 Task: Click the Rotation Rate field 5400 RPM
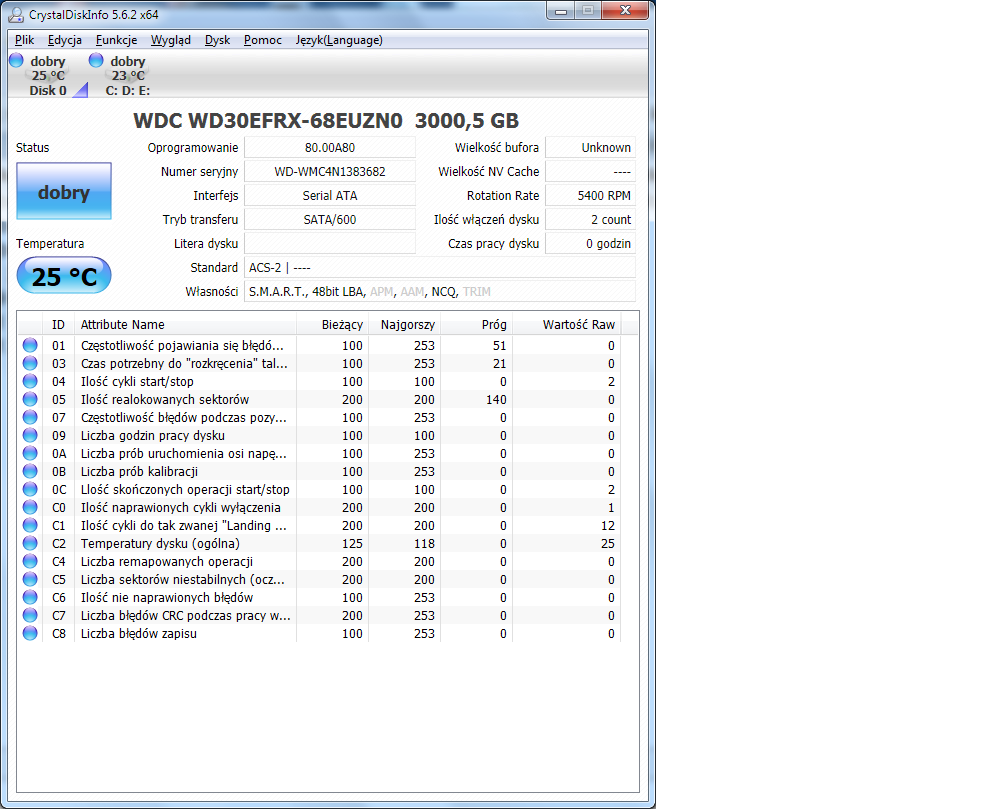(x=590, y=195)
